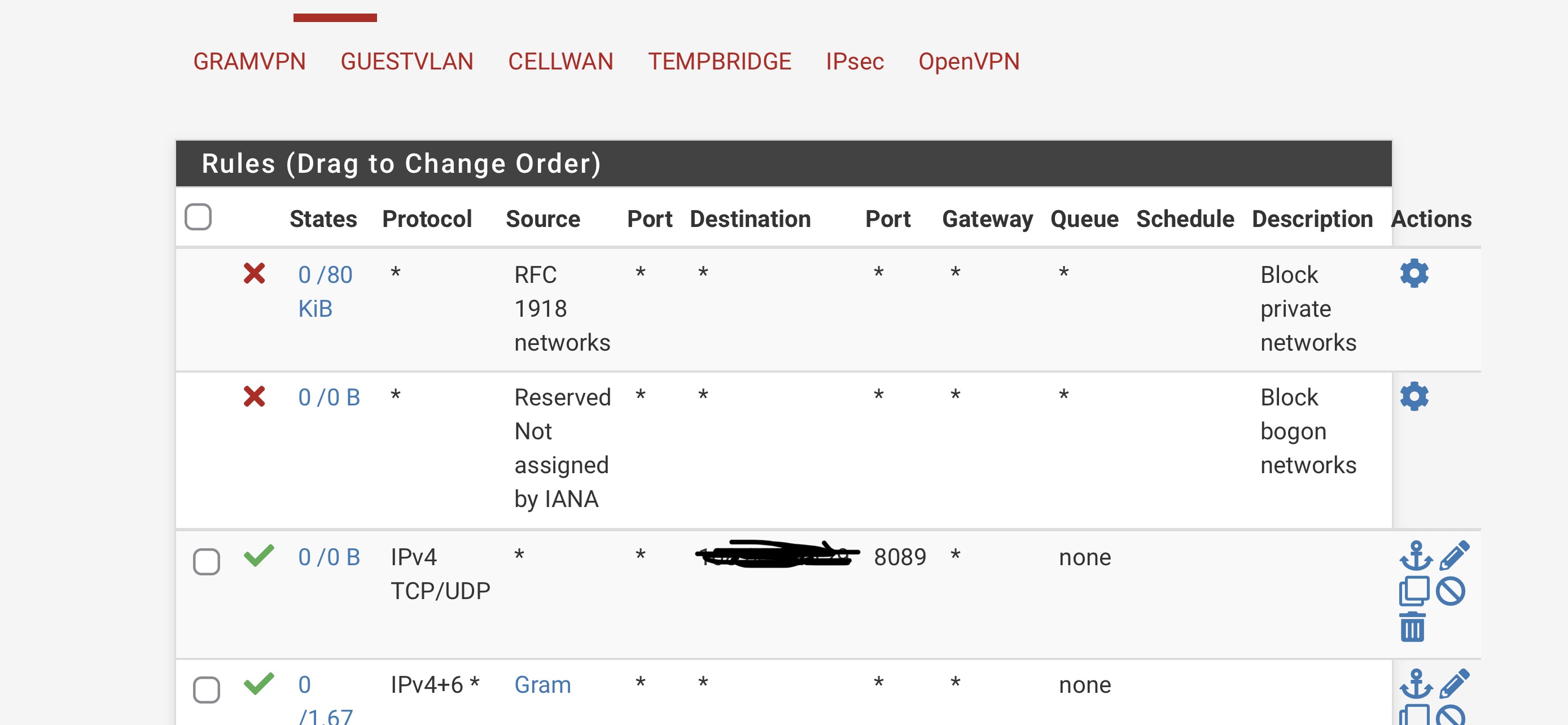The image size is (1568, 725).
Task: Edit the port 8089 rule with pencil
Action: pos(1454,556)
